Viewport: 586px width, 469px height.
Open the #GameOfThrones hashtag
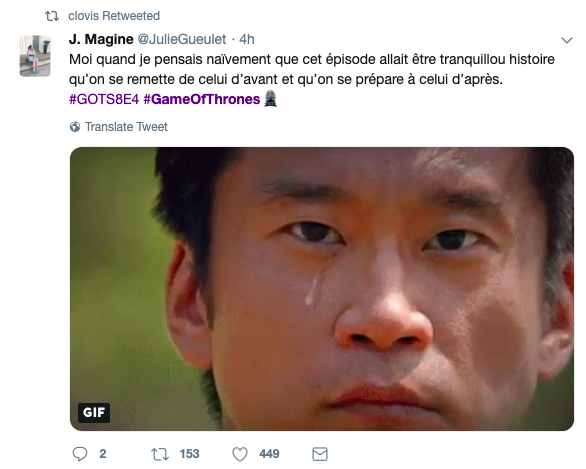[202, 99]
